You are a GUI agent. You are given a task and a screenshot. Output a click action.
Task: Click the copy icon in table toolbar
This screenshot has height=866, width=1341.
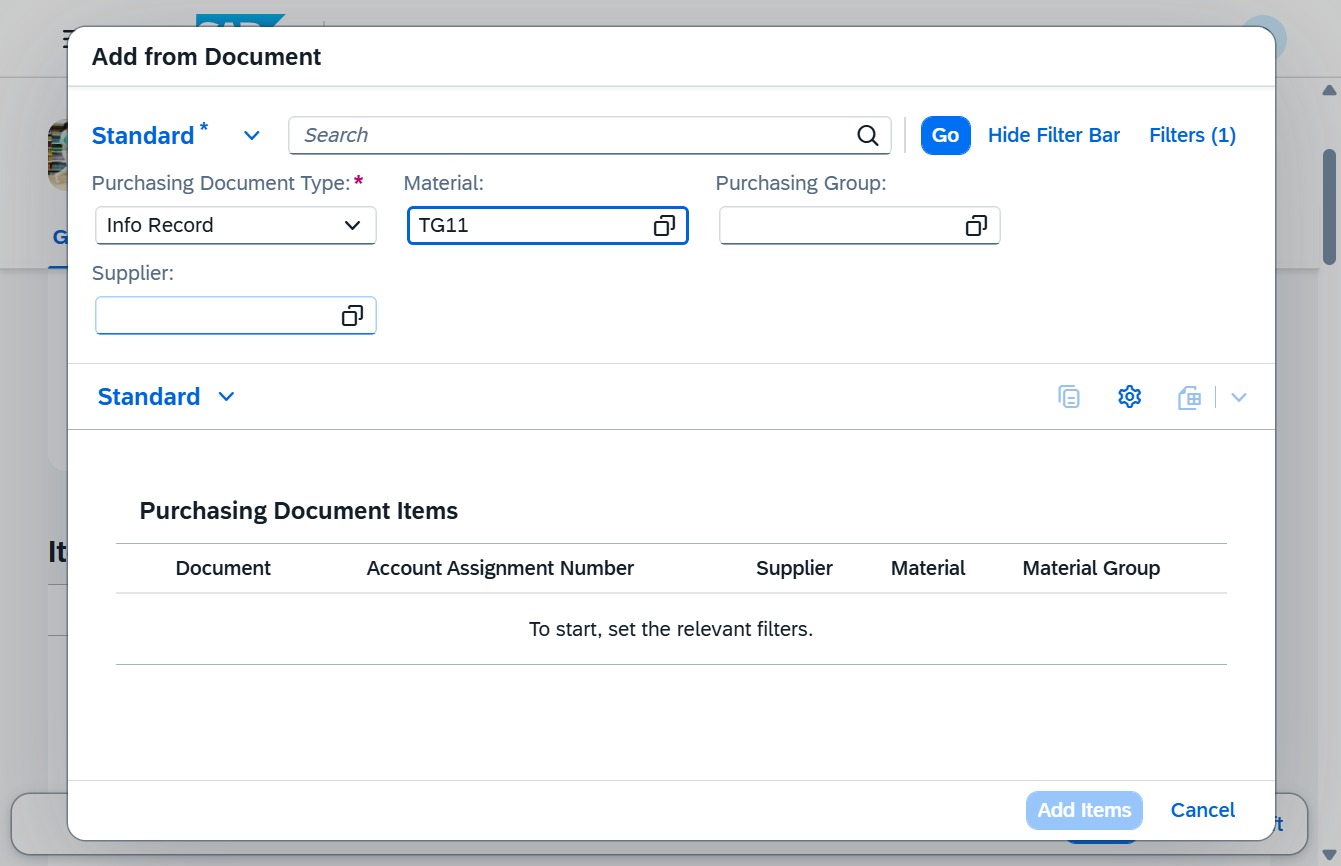coord(1069,397)
